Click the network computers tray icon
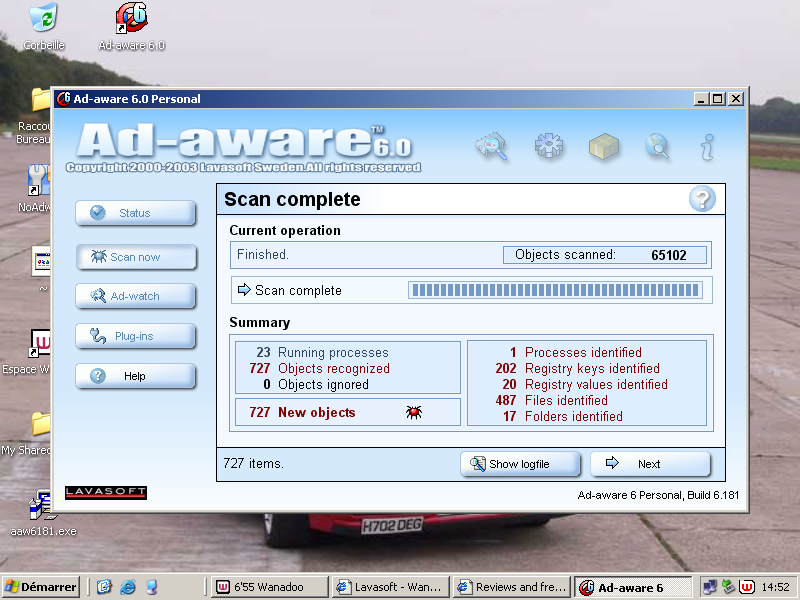Image resolution: width=800 pixels, height=600 pixels. coord(709,587)
